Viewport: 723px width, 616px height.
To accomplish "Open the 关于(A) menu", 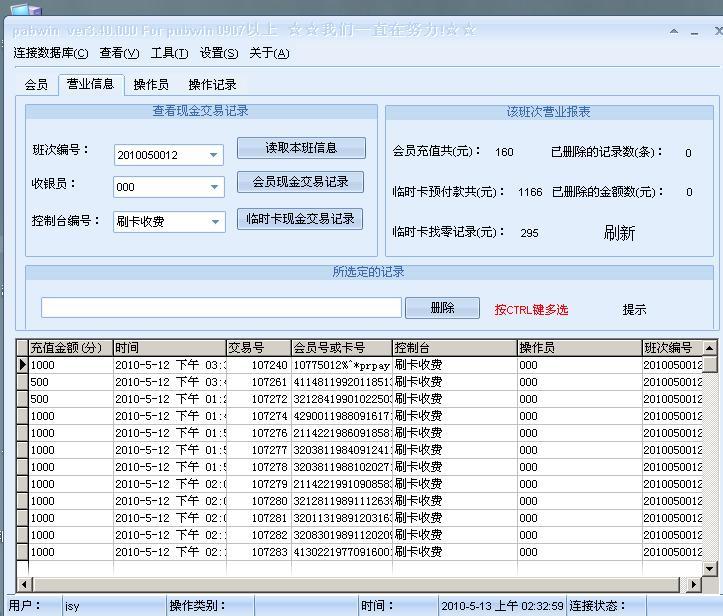I will click(269, 53).
